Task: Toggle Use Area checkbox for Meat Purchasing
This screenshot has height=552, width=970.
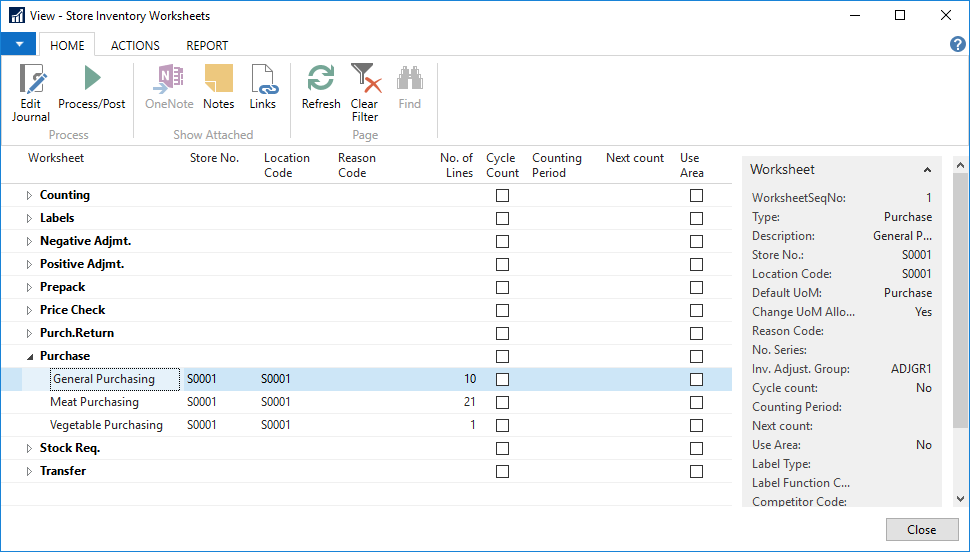Action: click(x=696, y=402)
